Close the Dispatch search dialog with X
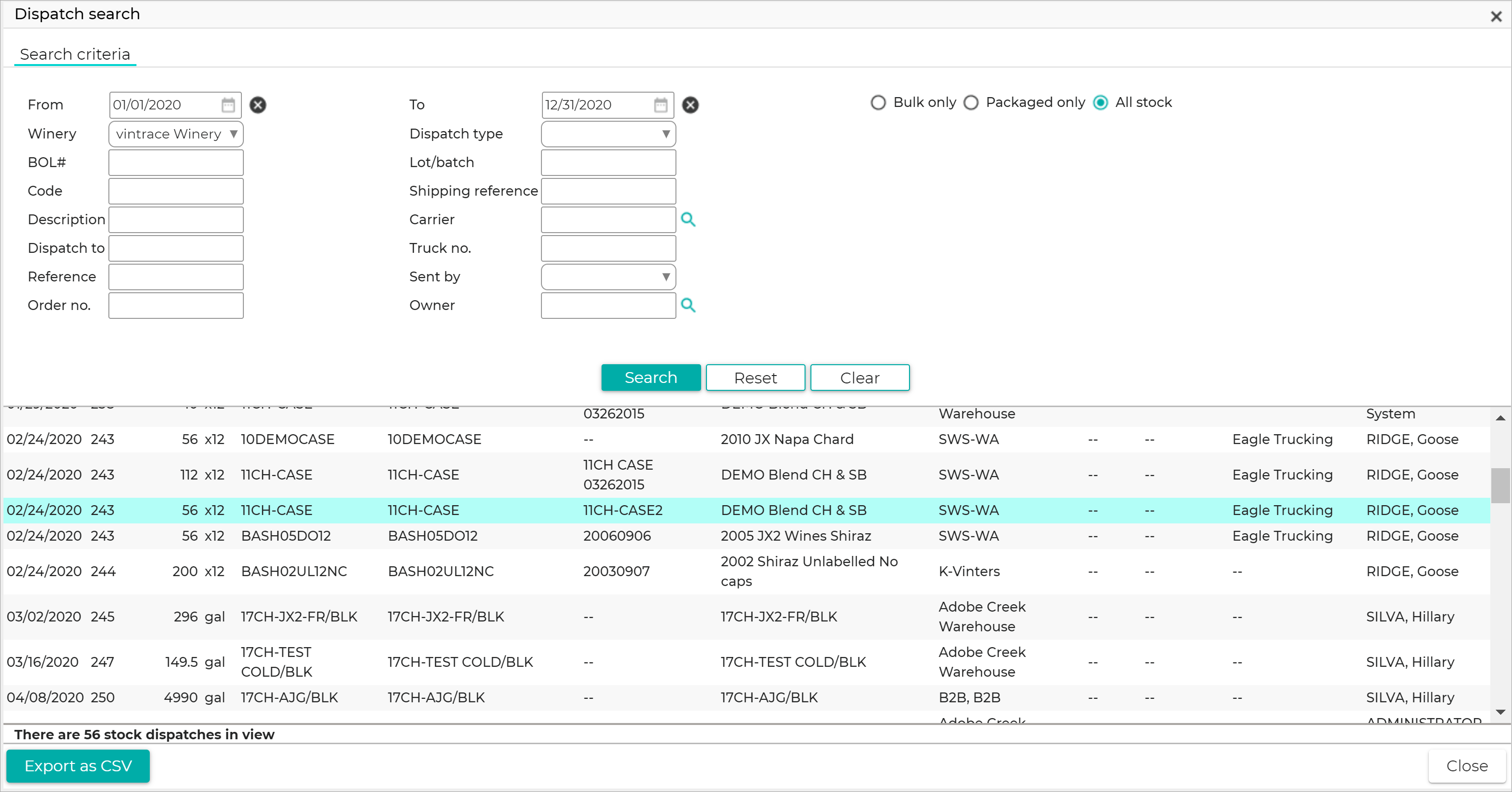Image resolution: width=1512 pixels, height=792 pixels. point(1496,16)
